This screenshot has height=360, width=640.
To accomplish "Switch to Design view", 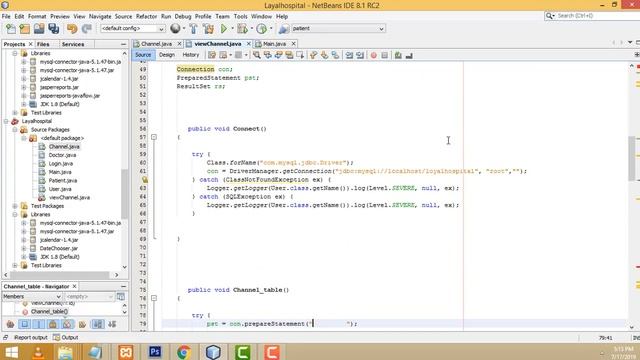I will click(167, 55).
